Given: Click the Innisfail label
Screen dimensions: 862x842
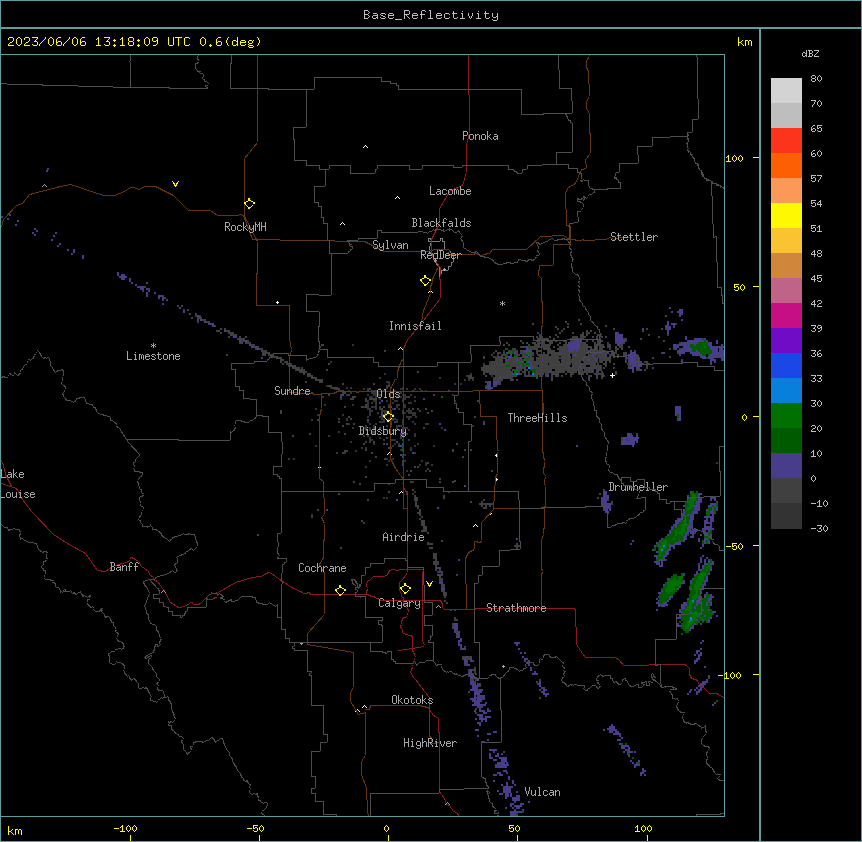Looking at the screenshot, I should click(415, 326).
